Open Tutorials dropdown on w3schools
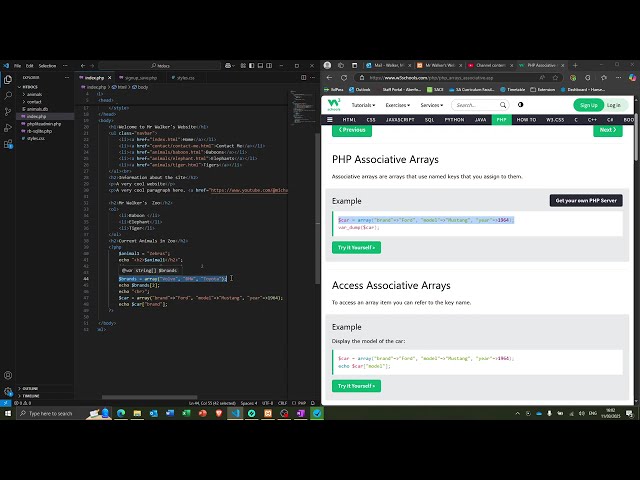This screenshot has width=640, height=480. (x=363, y=105)
